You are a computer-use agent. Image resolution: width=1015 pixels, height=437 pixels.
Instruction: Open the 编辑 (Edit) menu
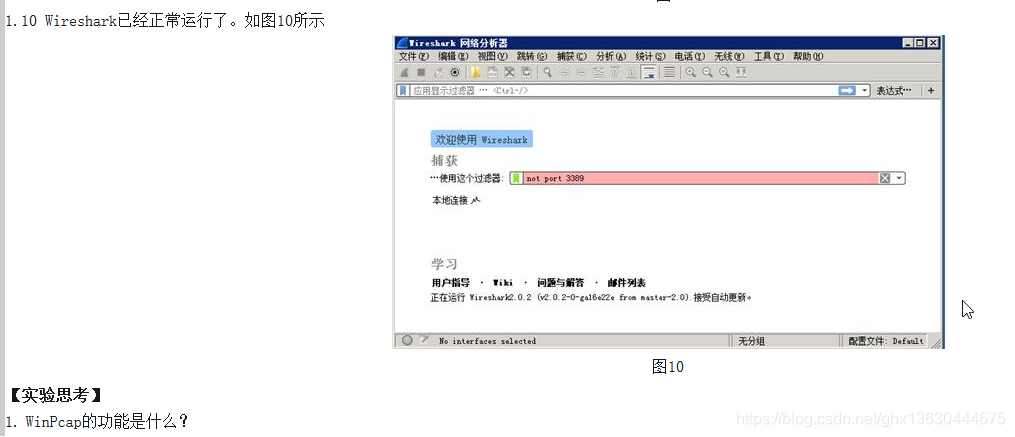(x=453, y=56)
